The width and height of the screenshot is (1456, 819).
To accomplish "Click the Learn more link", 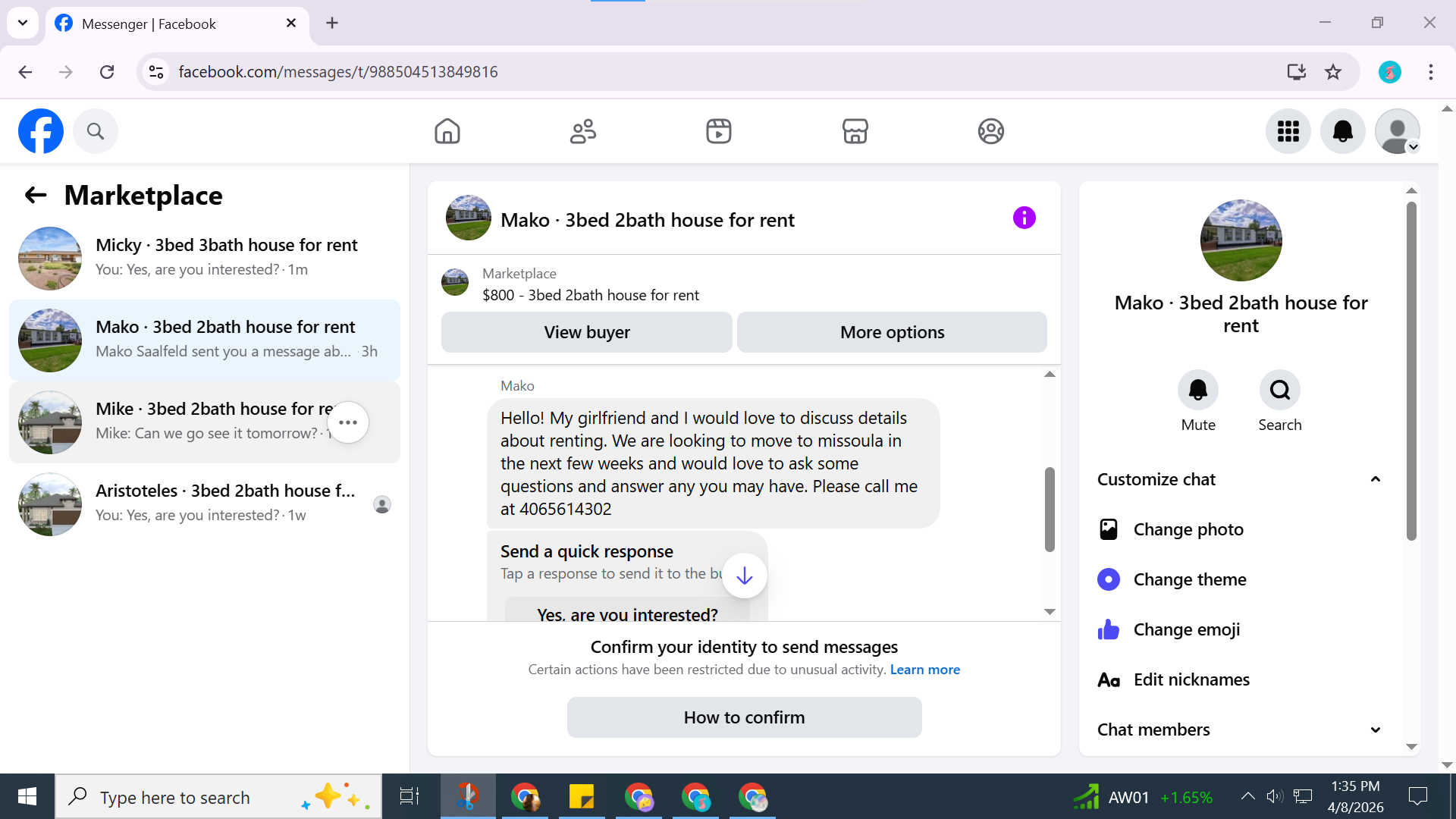I will coord(924,670).
